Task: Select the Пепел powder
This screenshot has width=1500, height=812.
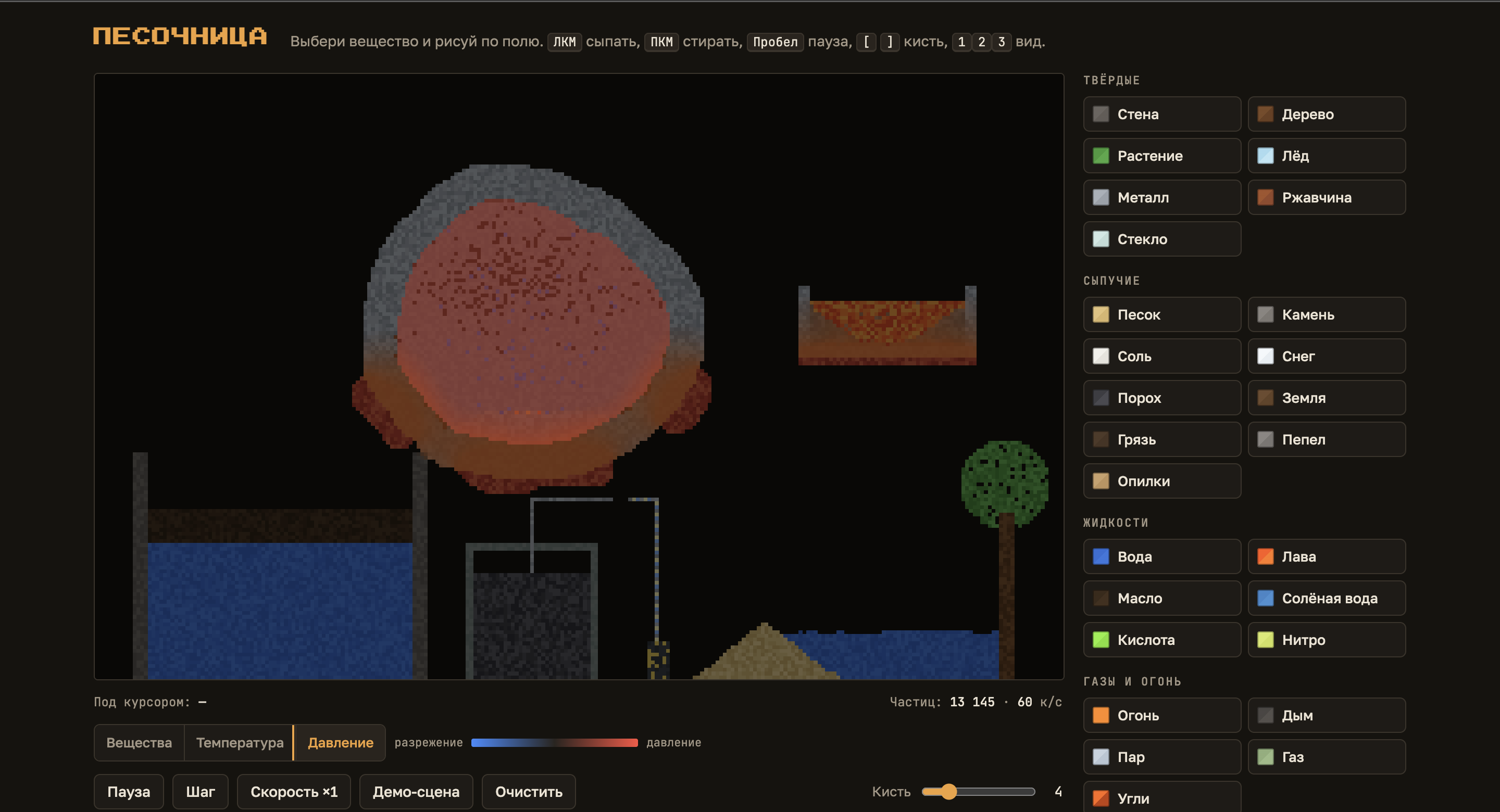Action: pos(1327,439)
